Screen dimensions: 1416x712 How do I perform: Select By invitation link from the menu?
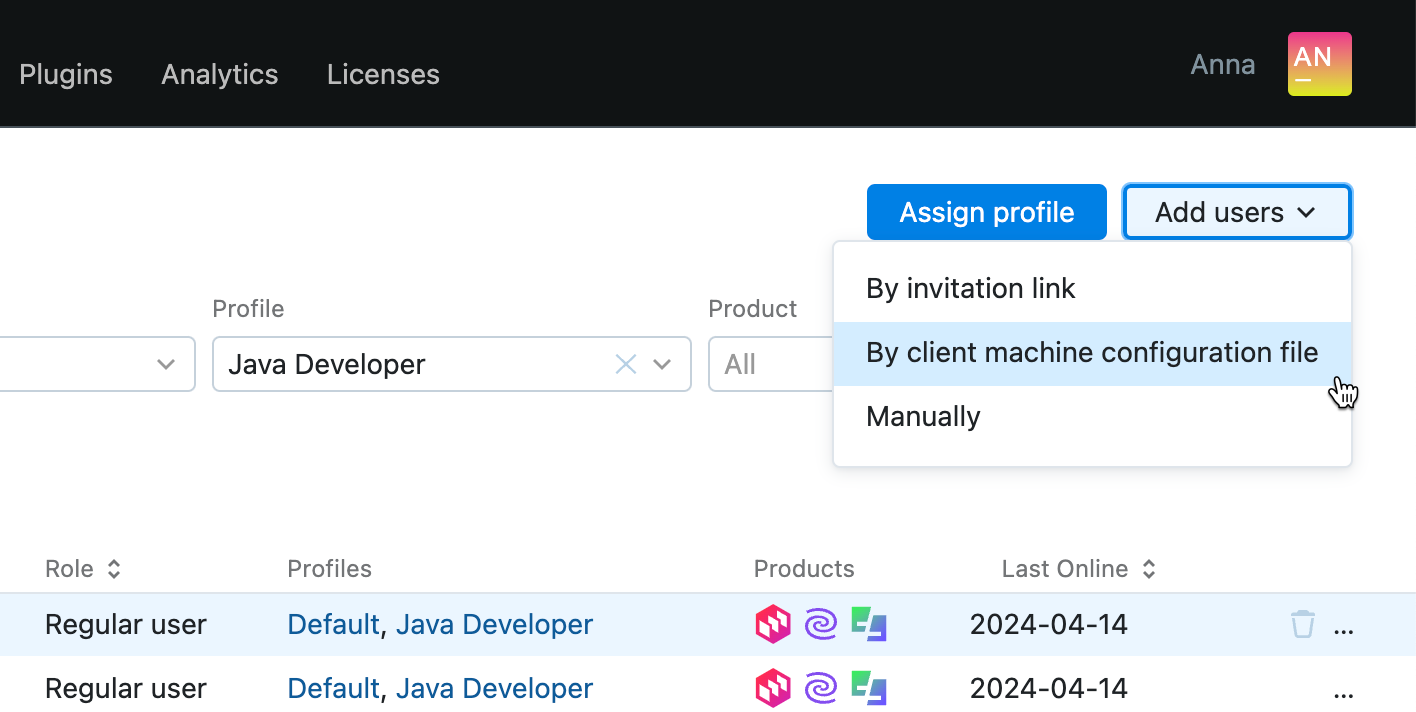pos(971,288)
